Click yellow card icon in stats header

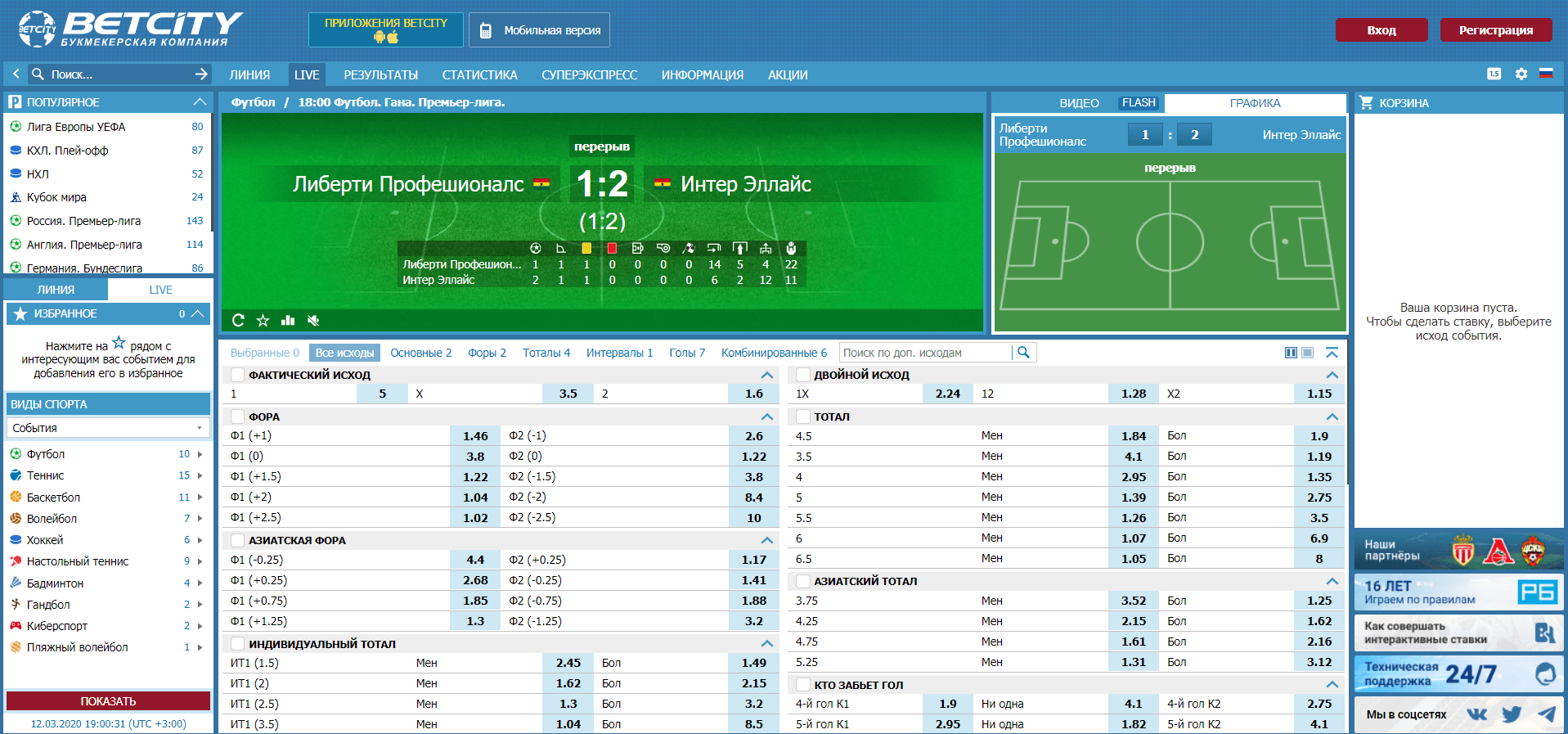[586, 248]
